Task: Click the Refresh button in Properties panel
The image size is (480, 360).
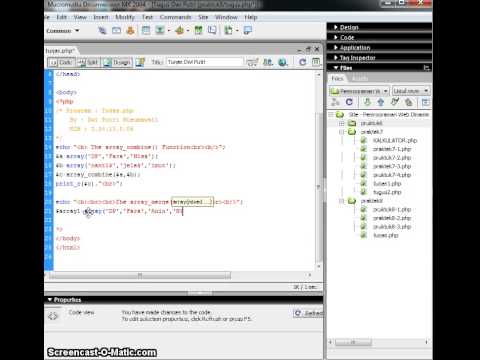Action: click(x=308, y=313)
